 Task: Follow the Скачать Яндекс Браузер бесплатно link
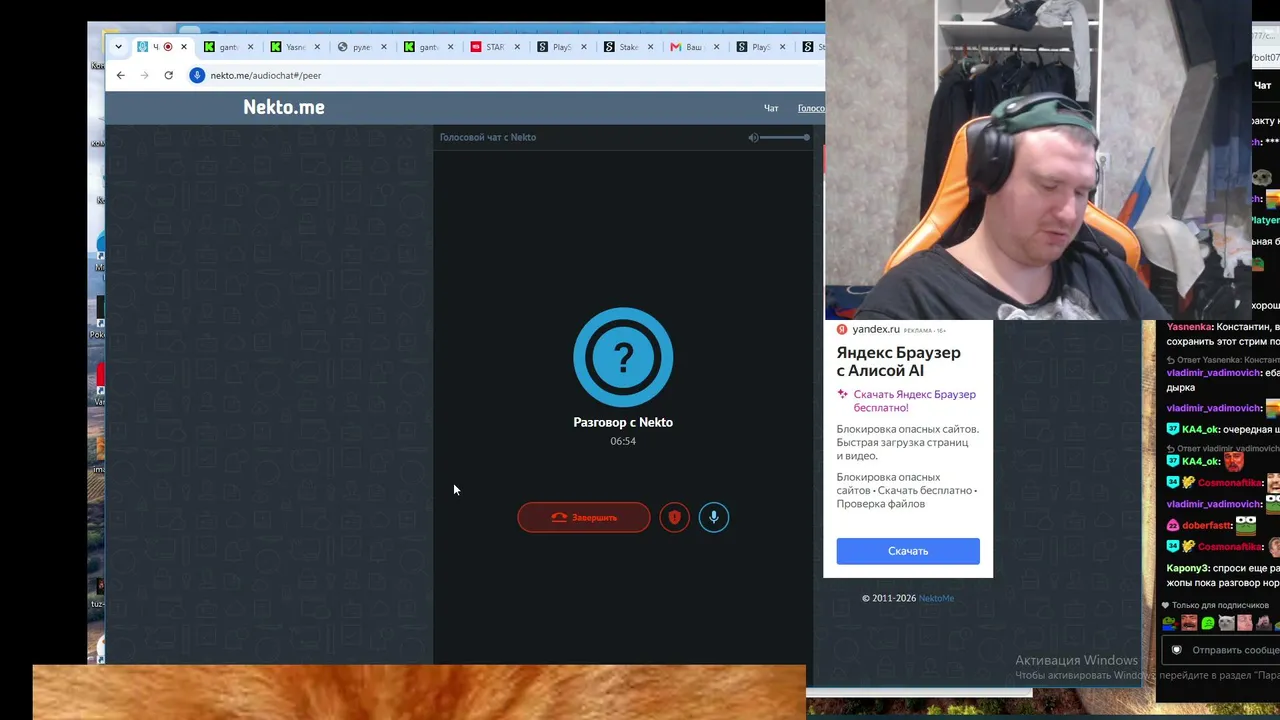pos(914,401)
